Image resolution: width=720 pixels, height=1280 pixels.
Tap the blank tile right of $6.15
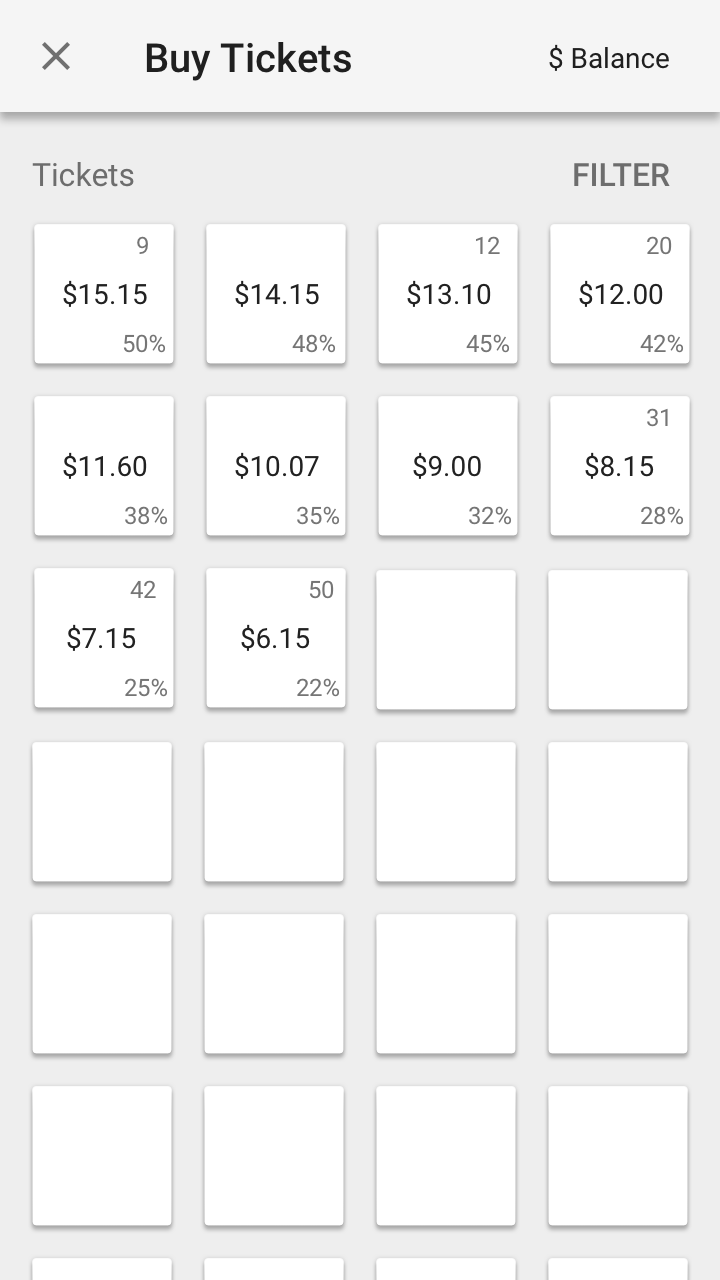point(446,640)
